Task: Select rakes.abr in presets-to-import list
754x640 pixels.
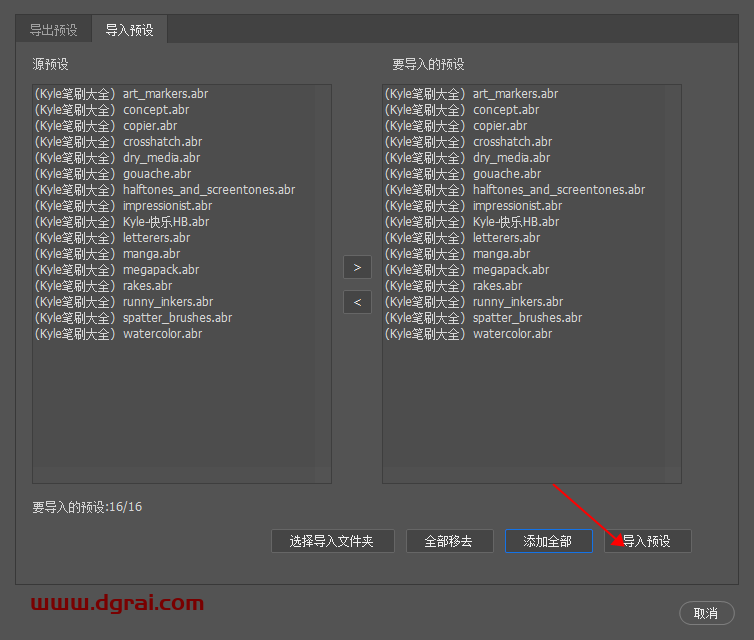Action: 453,286
